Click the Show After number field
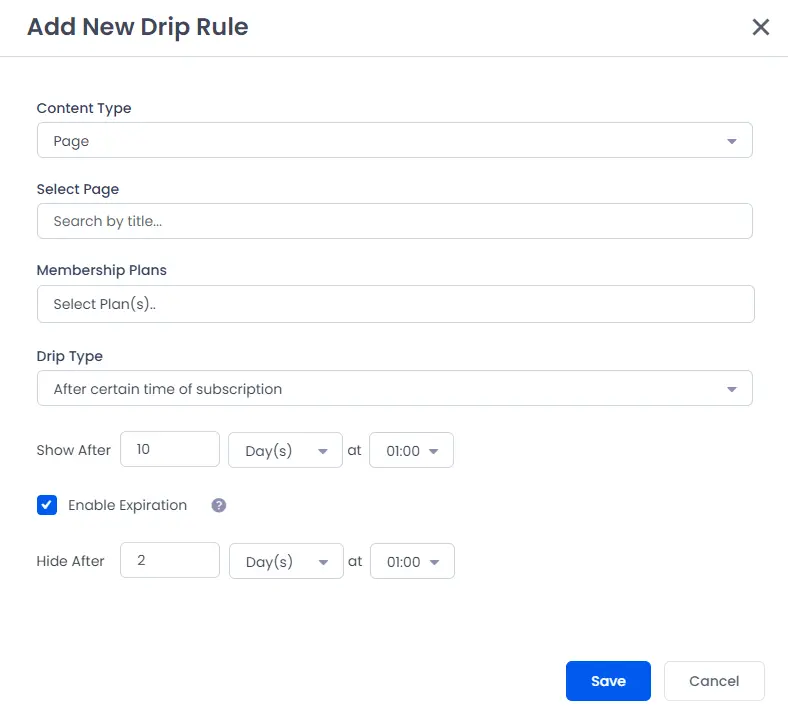The height and width of the screenshot is (726, 788). tap(169, 450)
